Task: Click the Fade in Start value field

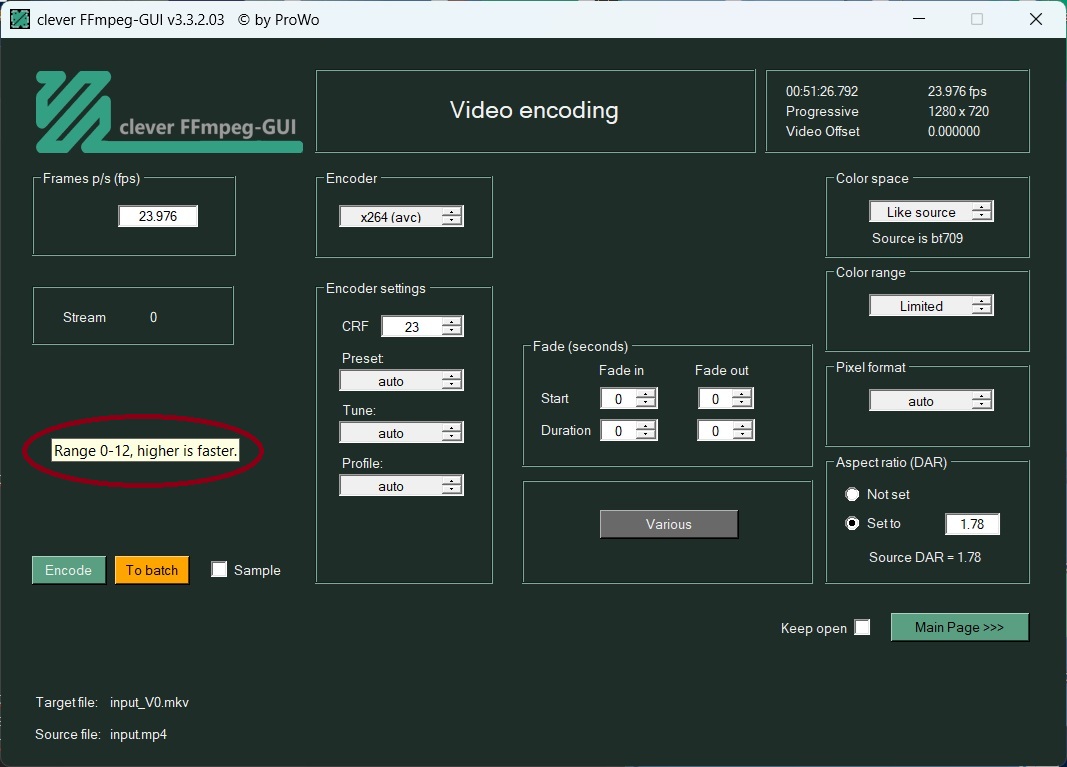Action: pyautogui.click(x=618, y=399)
